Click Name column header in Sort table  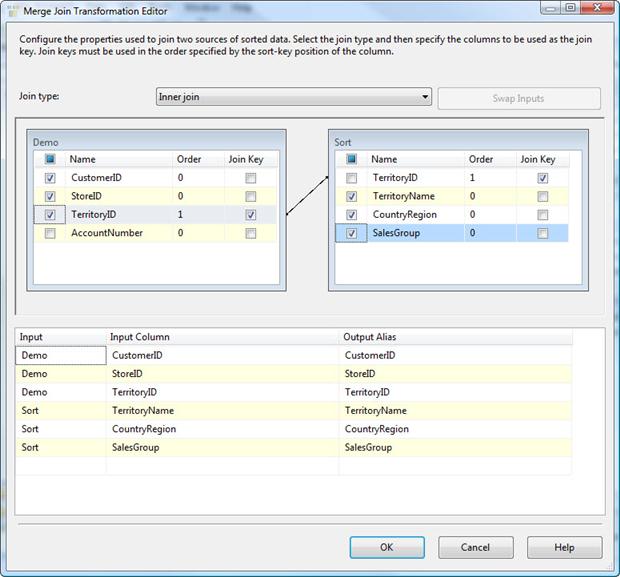tap(415, 159)
